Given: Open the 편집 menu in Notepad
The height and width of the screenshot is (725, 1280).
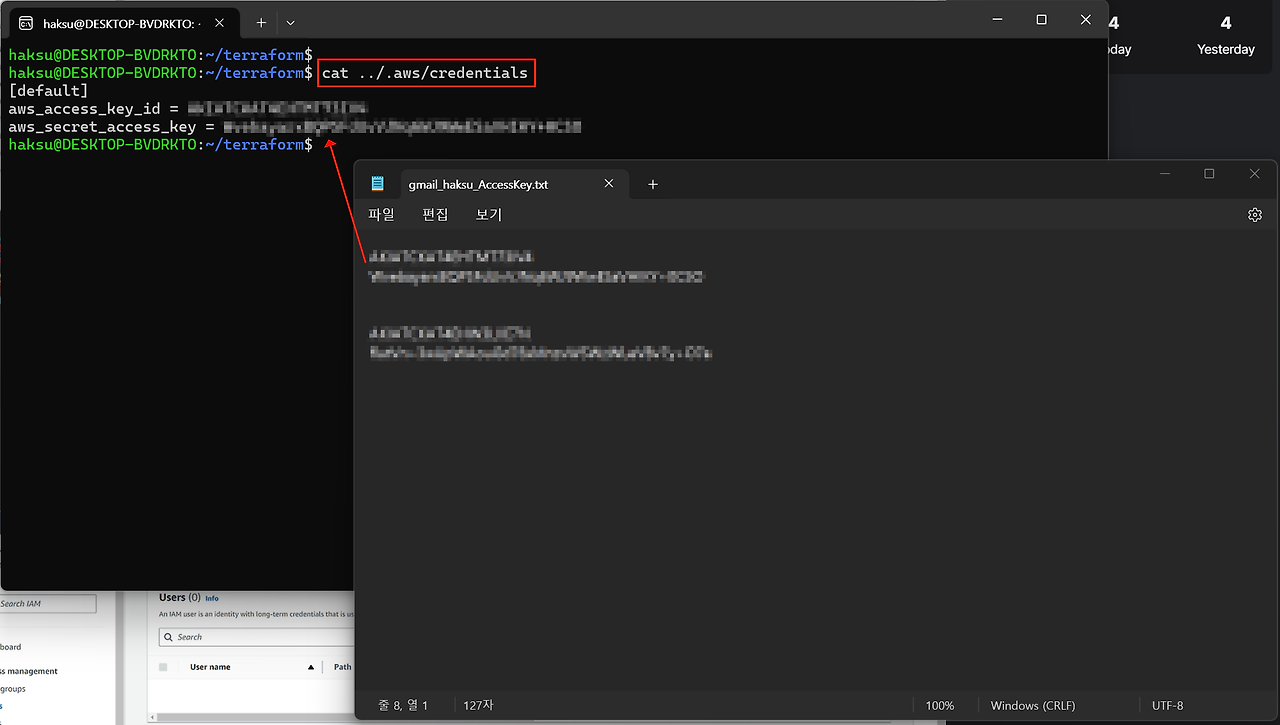Looking at the screenshot, I should pyautogui.click(x=435, y=214).
